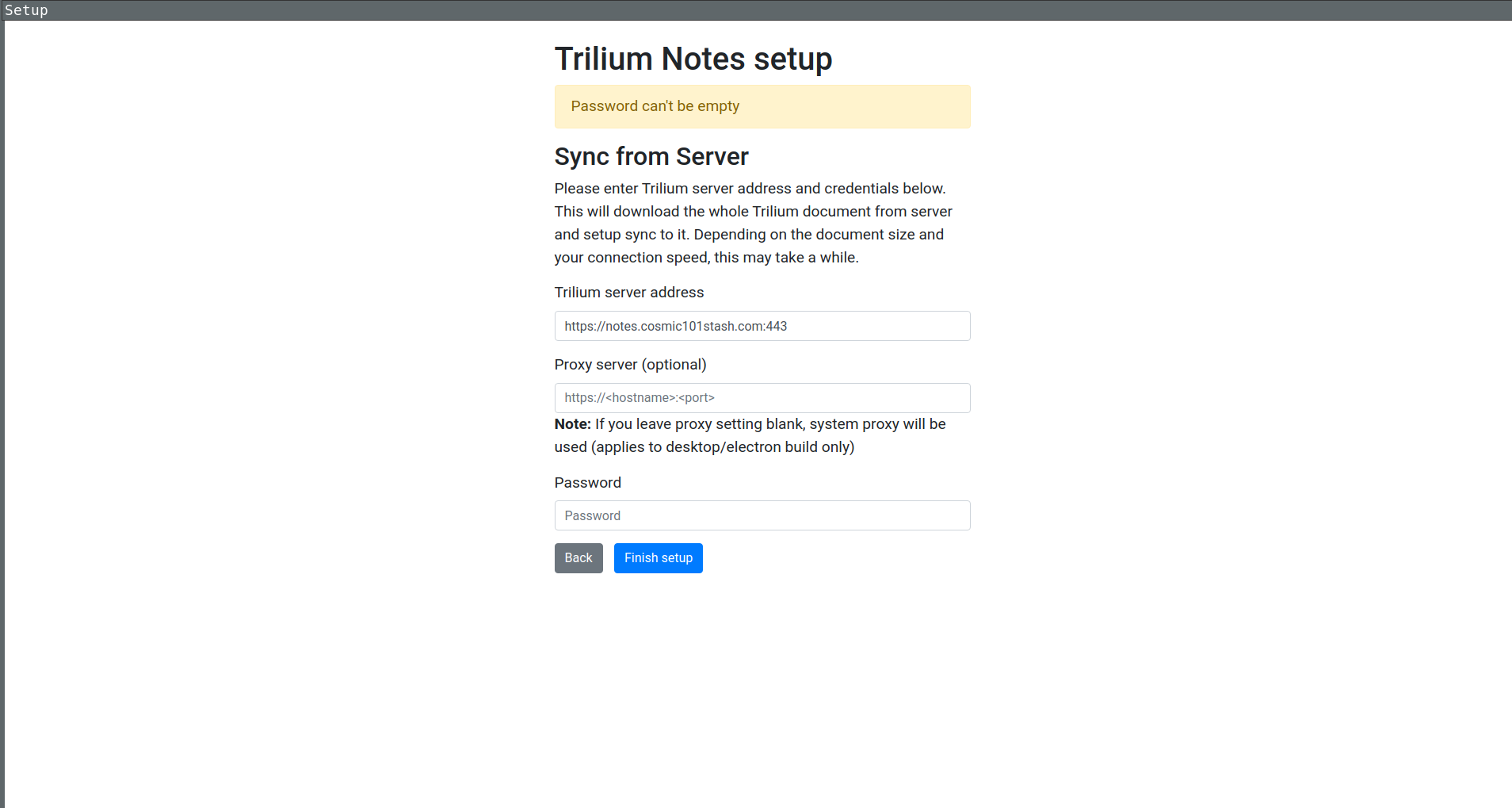Click the 'Trilium Notes setup' heading

[x=693, y=59]
